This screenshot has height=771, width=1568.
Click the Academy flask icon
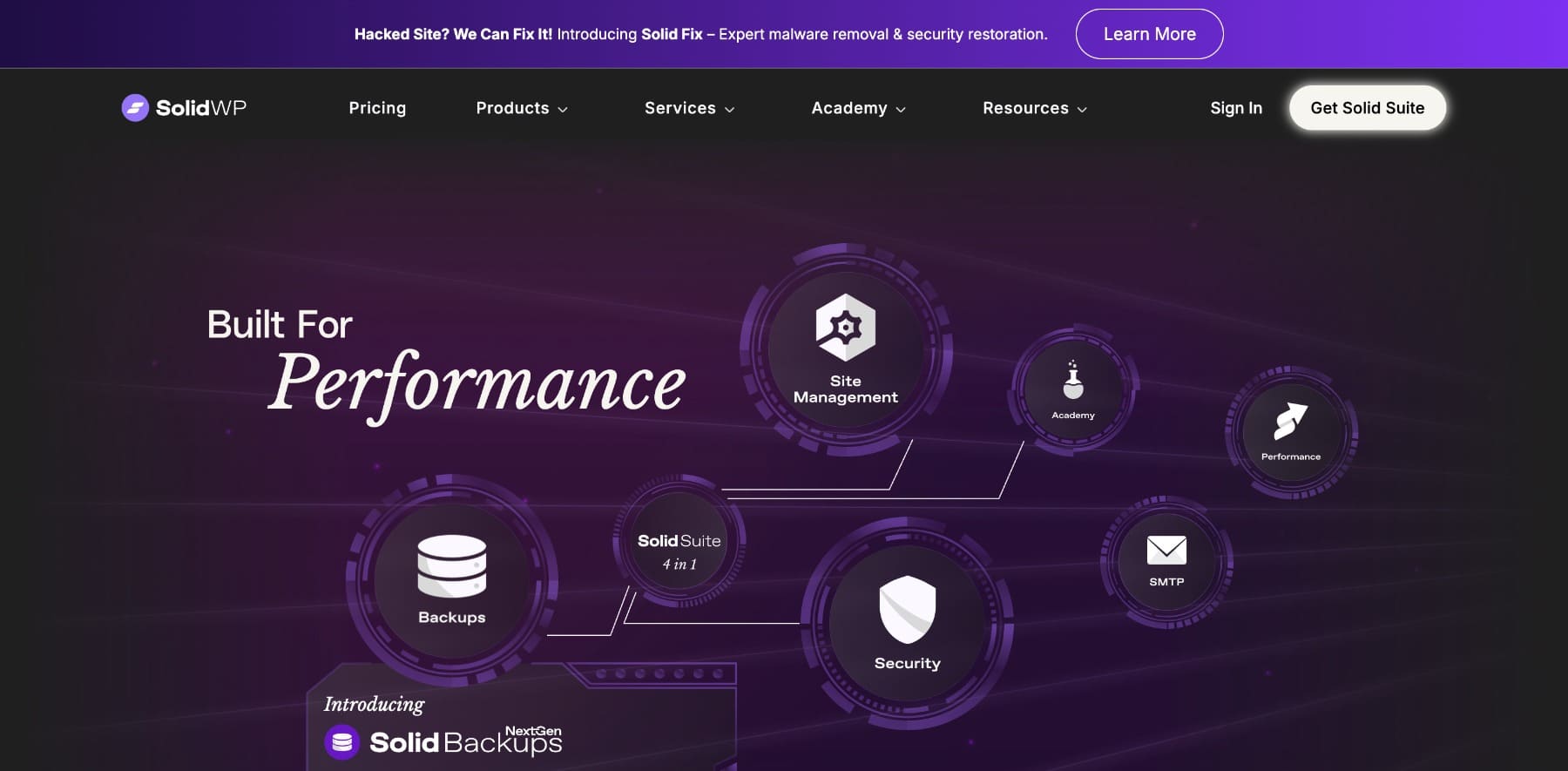(1073, 381)
